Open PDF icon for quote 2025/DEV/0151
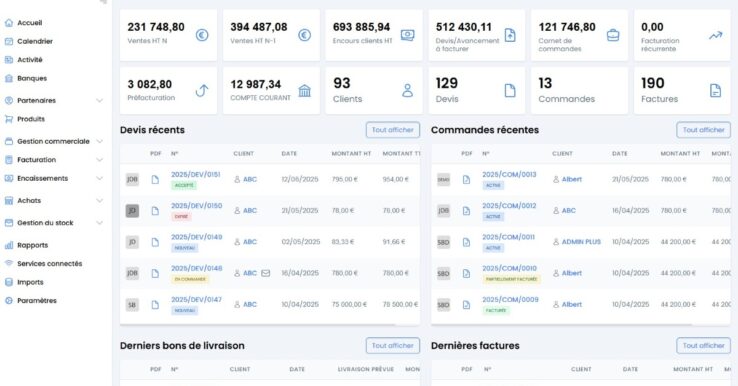This screenshot has width=738, height=386. tap(155, 179)
